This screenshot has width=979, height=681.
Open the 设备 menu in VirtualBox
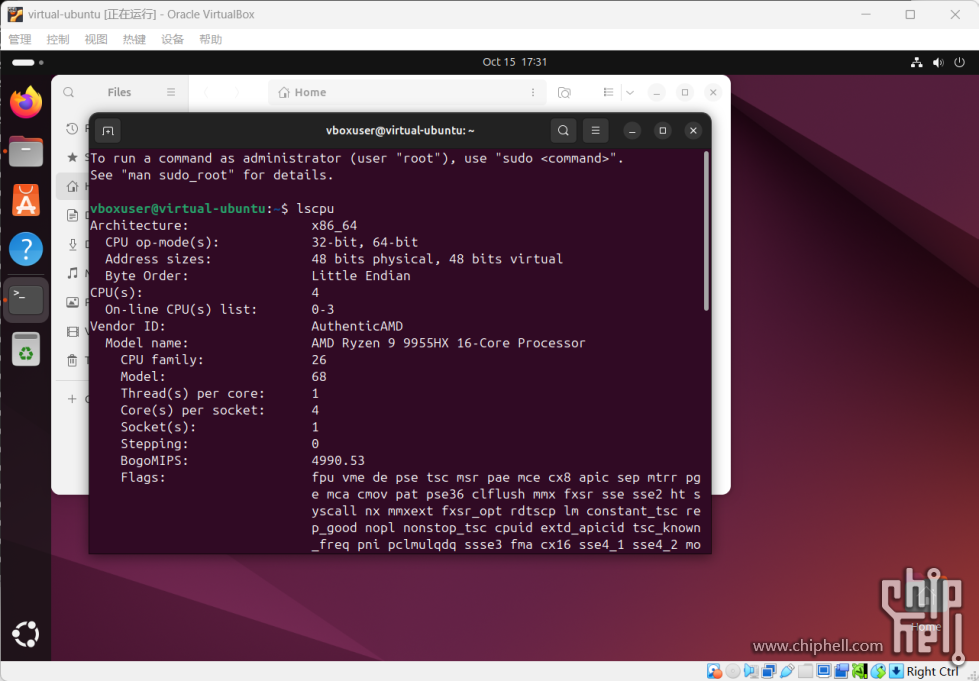click(x=172, y=39)
